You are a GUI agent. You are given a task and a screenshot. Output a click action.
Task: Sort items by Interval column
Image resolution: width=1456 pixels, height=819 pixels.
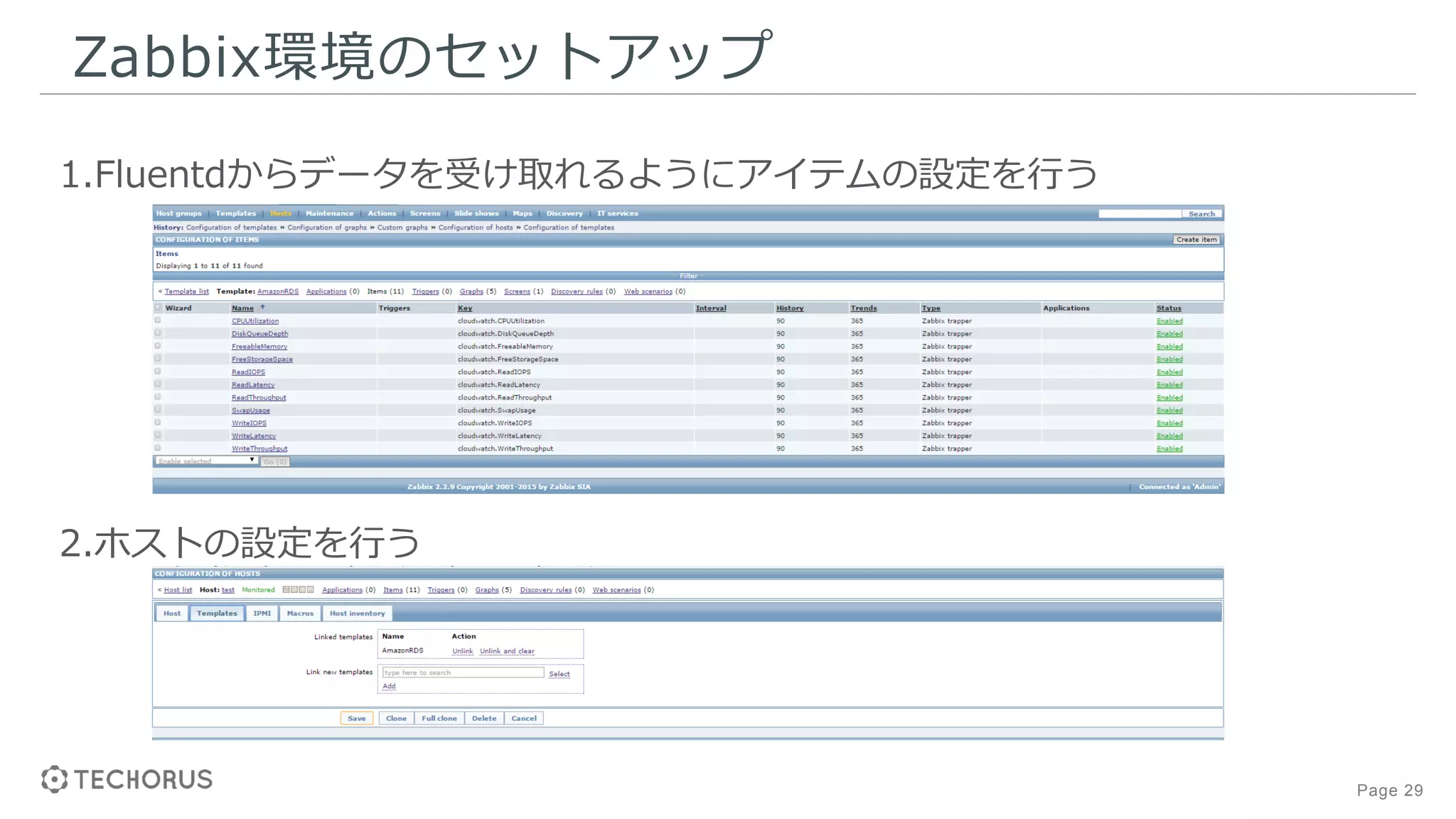click(711, 309)
